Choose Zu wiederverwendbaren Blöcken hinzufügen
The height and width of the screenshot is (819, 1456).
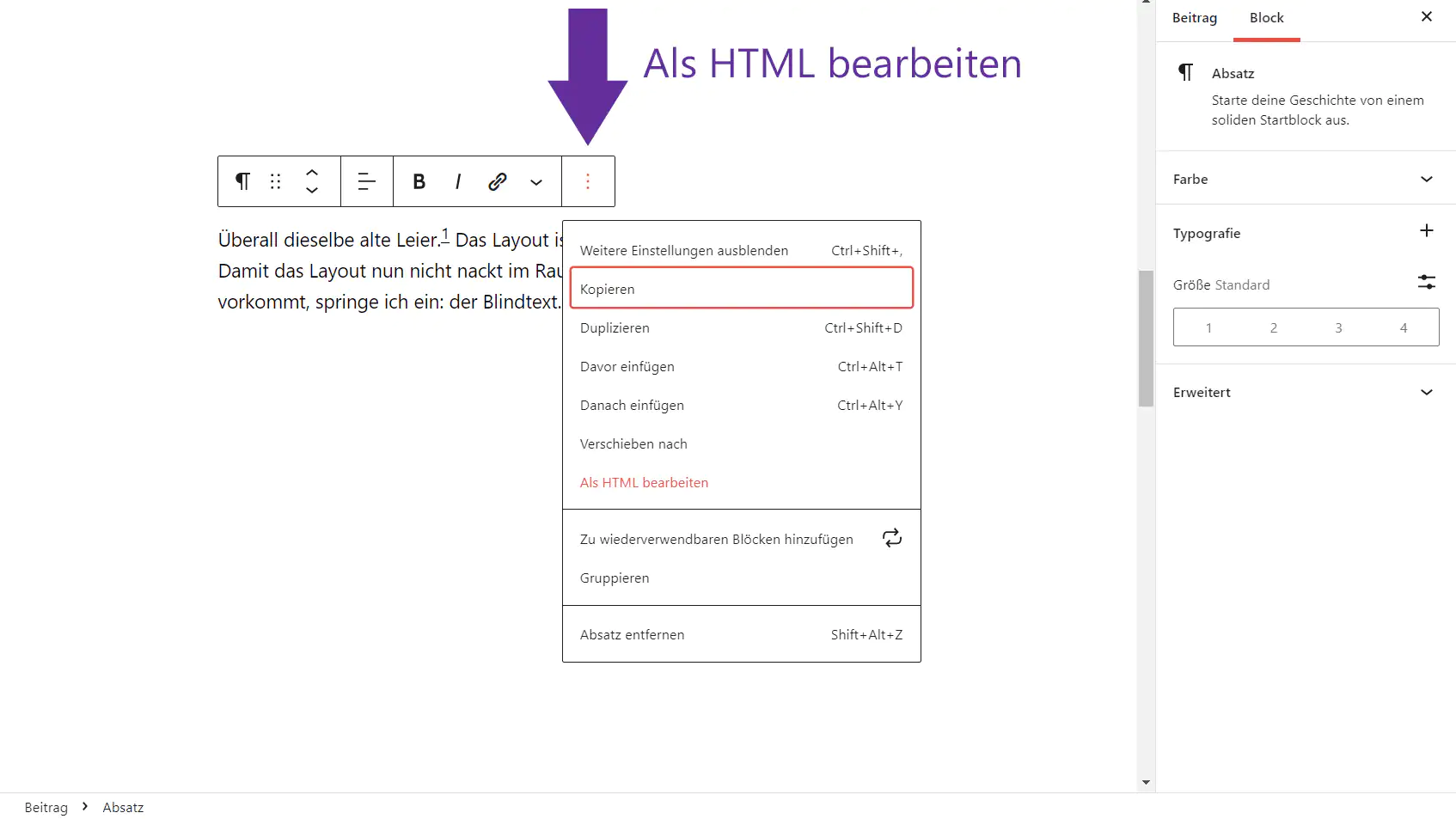point(742,539)
